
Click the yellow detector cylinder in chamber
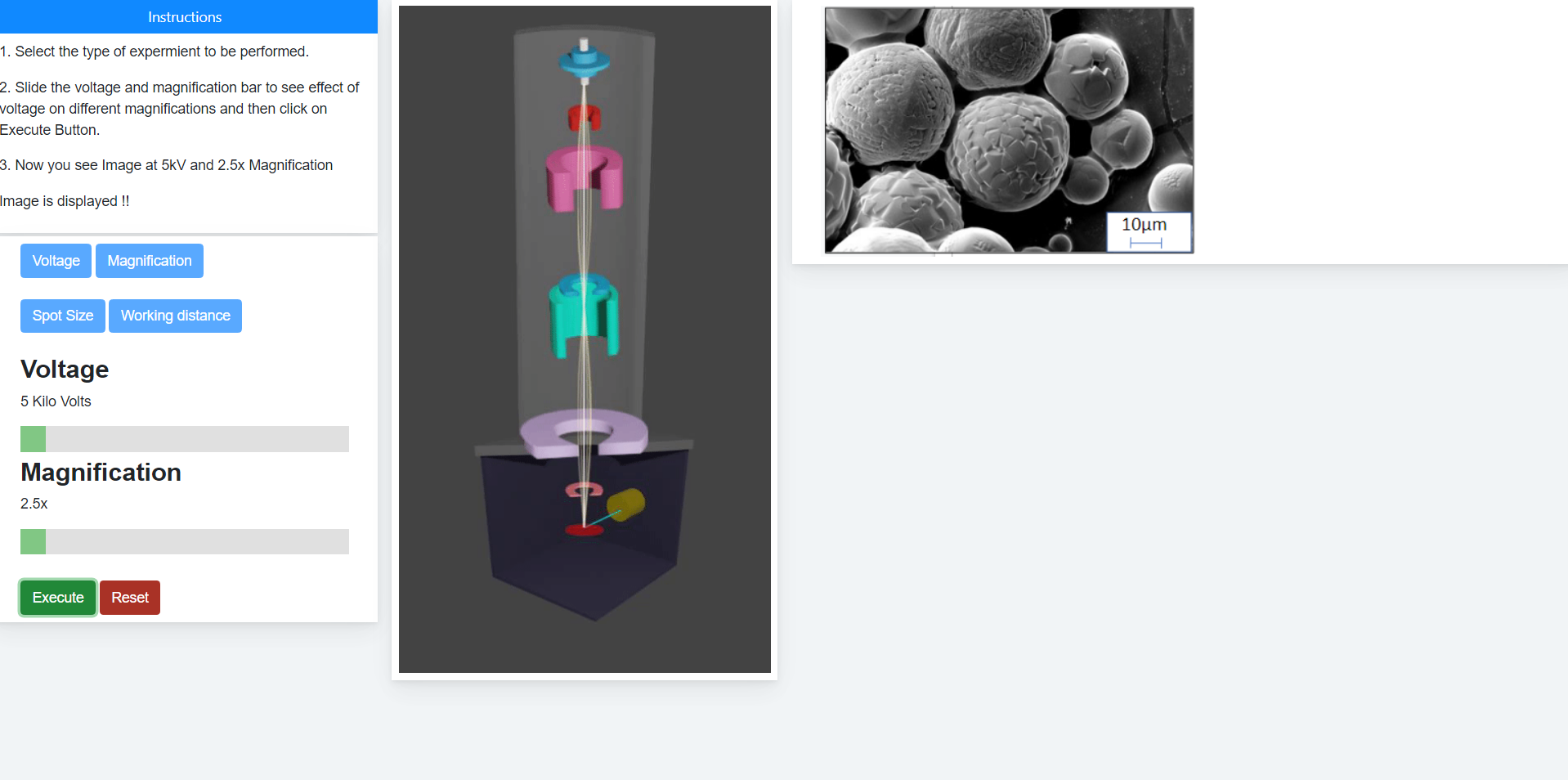click(626, 504)
